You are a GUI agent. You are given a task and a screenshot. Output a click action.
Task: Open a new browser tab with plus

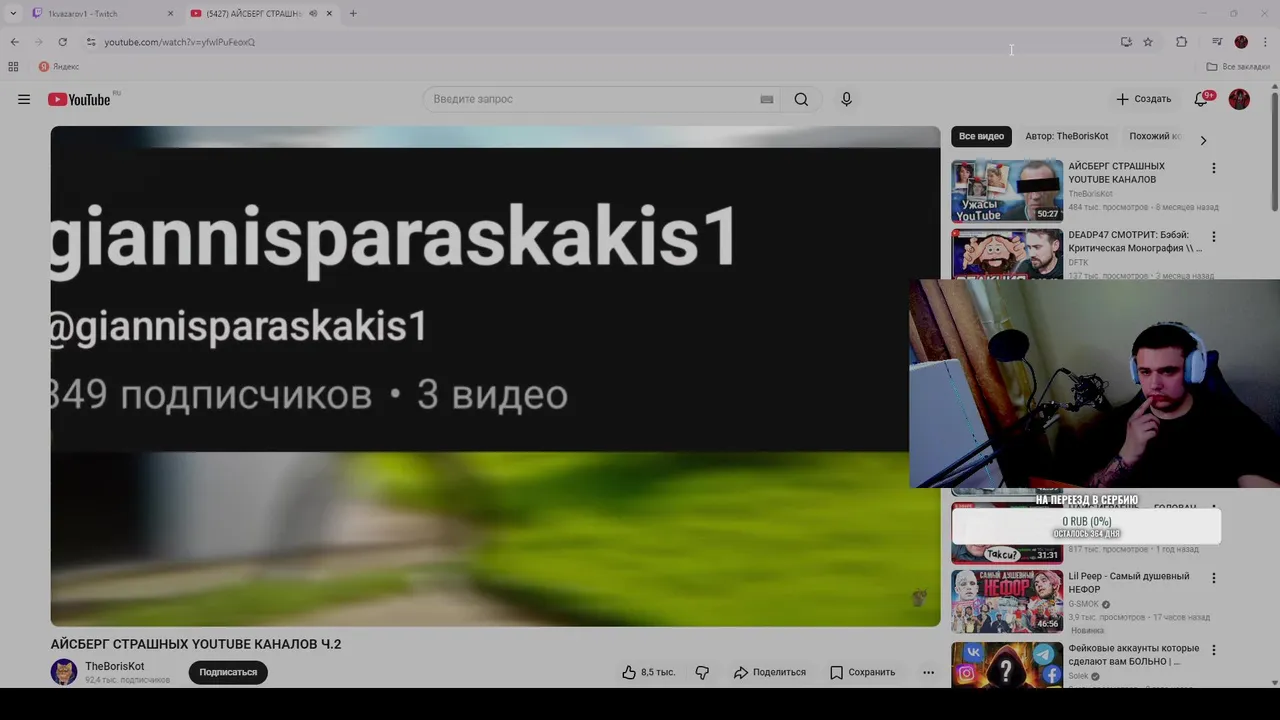click(353, 14)
